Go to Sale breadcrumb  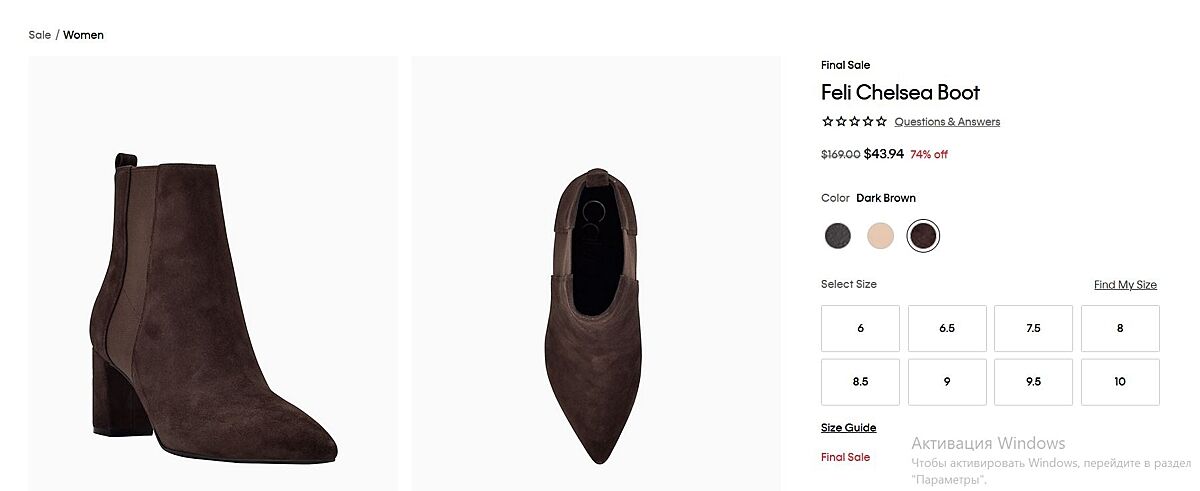point(40,35)
